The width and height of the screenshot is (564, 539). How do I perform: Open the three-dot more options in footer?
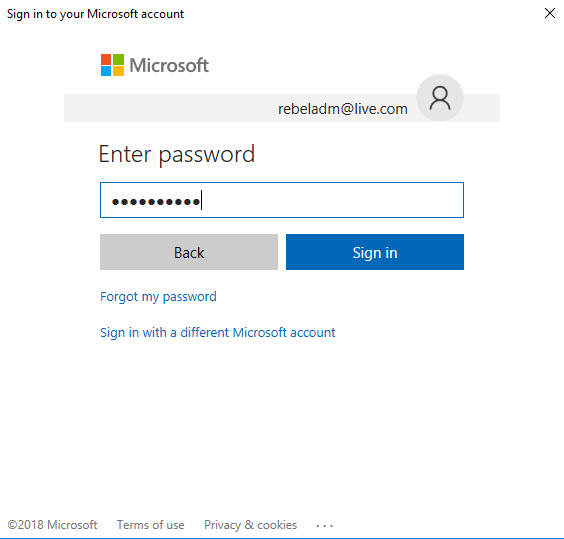pos(324,526)
